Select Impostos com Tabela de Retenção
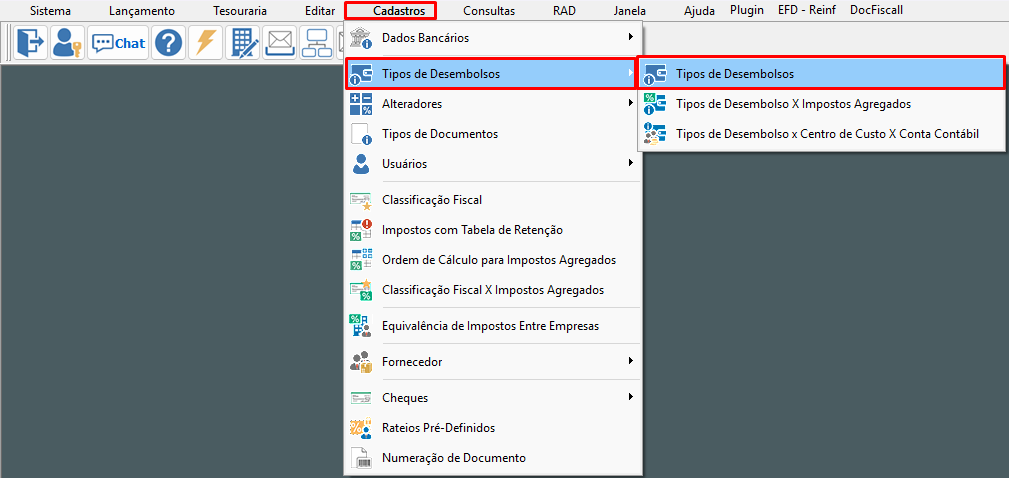Image resolution: width=1009 pixels, height=478 pixels. coord(493,230)
